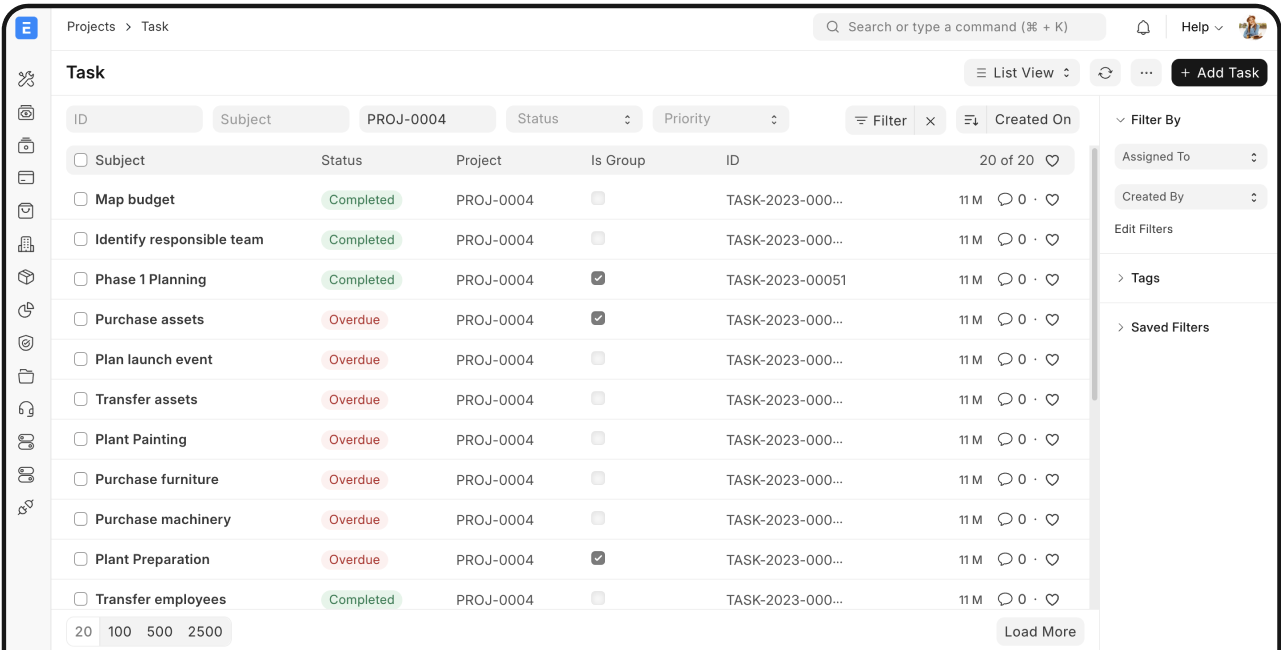
Task: Open the Help menu in the top bar
Action: tap(1199, 27)
